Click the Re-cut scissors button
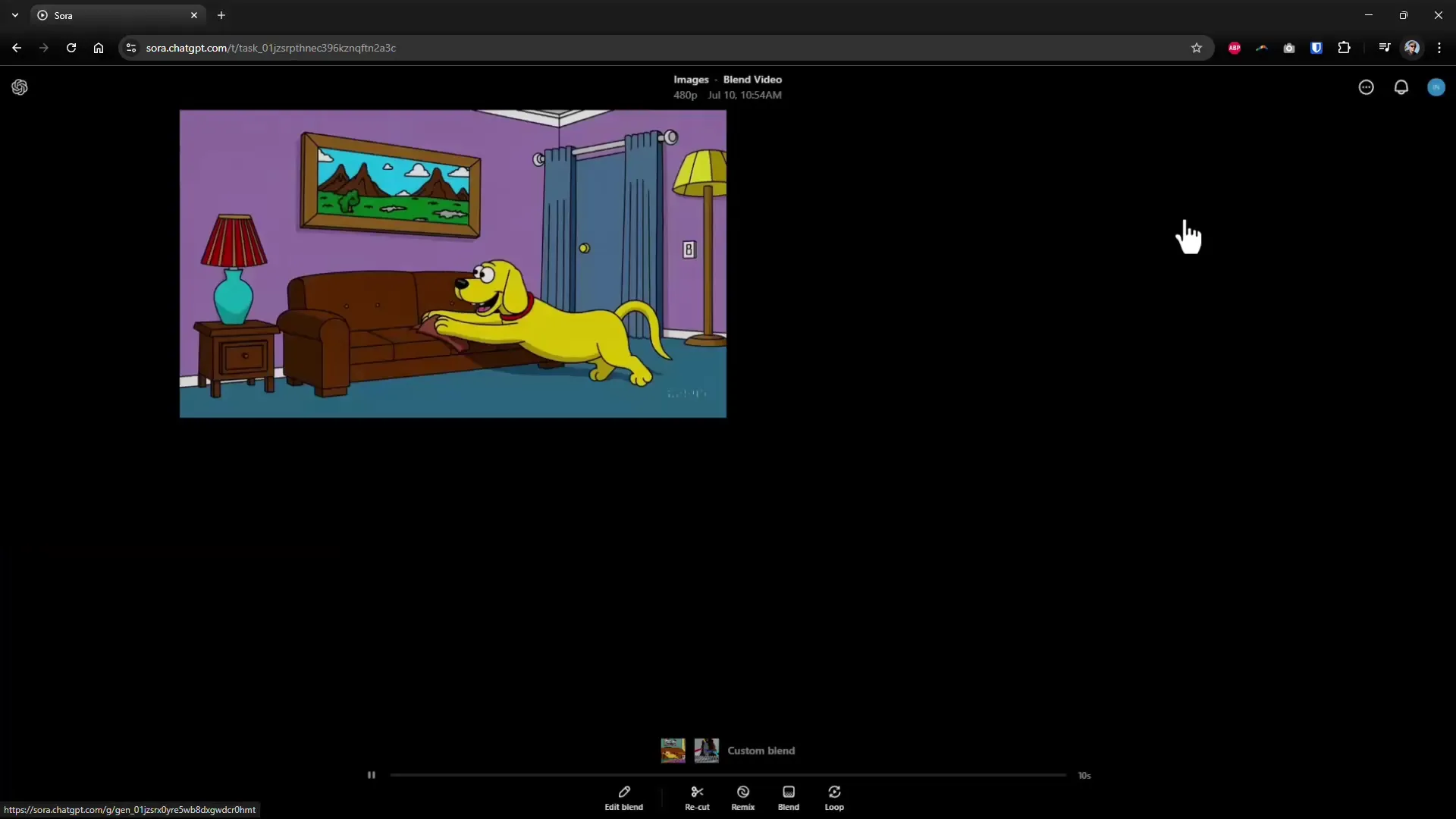Viewport: 1456px width, 819px height. click(697, 798)
